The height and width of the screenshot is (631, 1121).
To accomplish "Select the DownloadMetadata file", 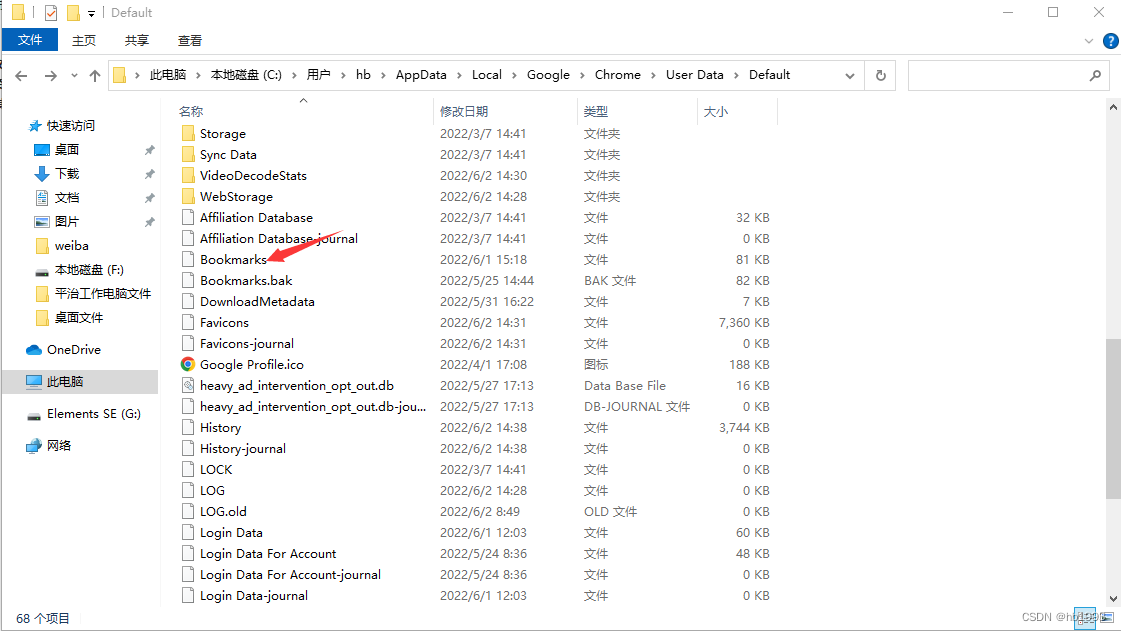I will (x=257, y=302).
